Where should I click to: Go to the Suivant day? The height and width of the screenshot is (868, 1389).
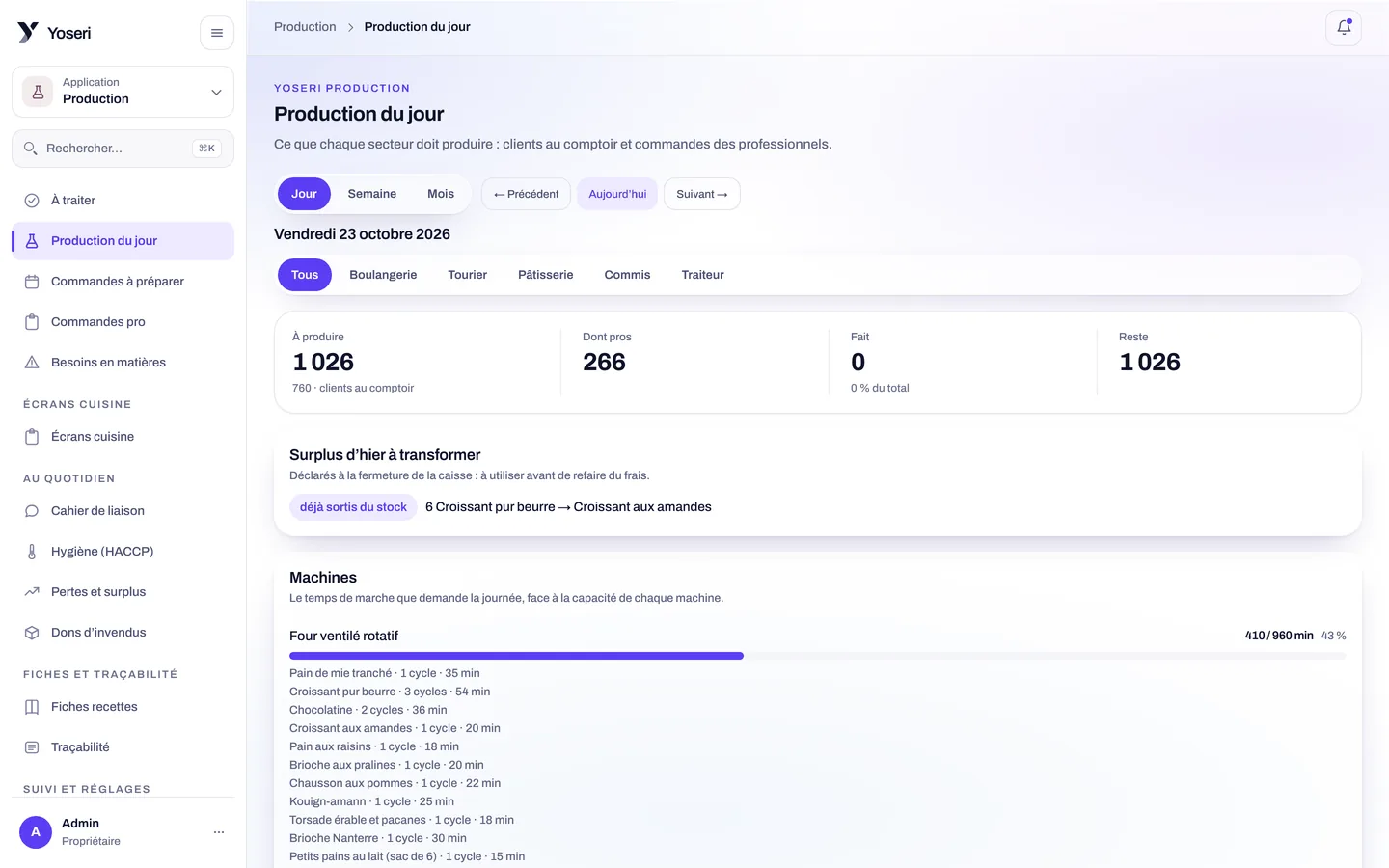(x=702, y=194)
